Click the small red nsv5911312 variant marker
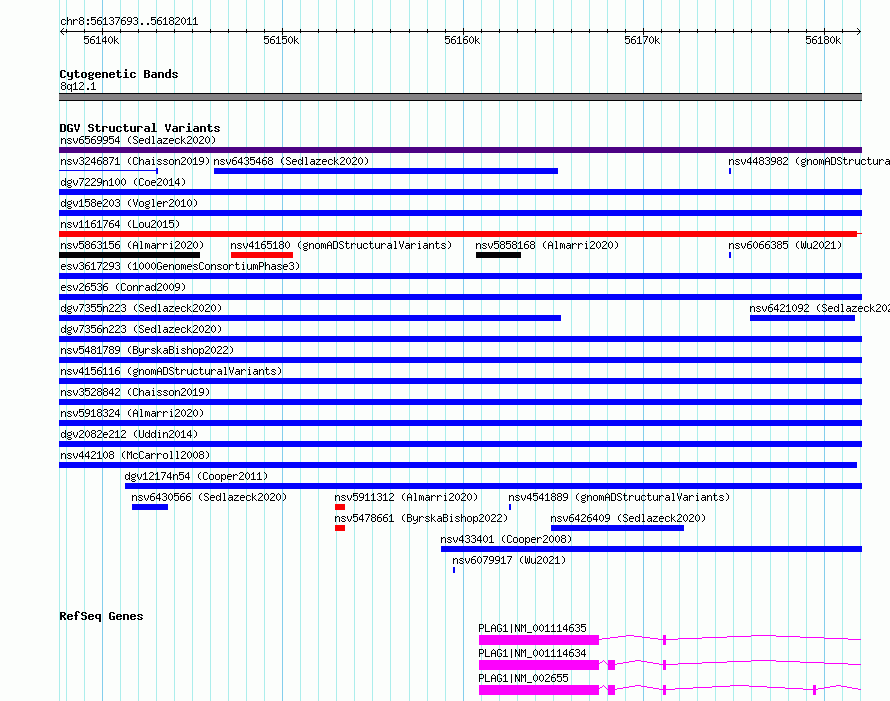Image resolution: width=890 pixels, height=701 pixels. pyautogui.click(x=340, y=507)
